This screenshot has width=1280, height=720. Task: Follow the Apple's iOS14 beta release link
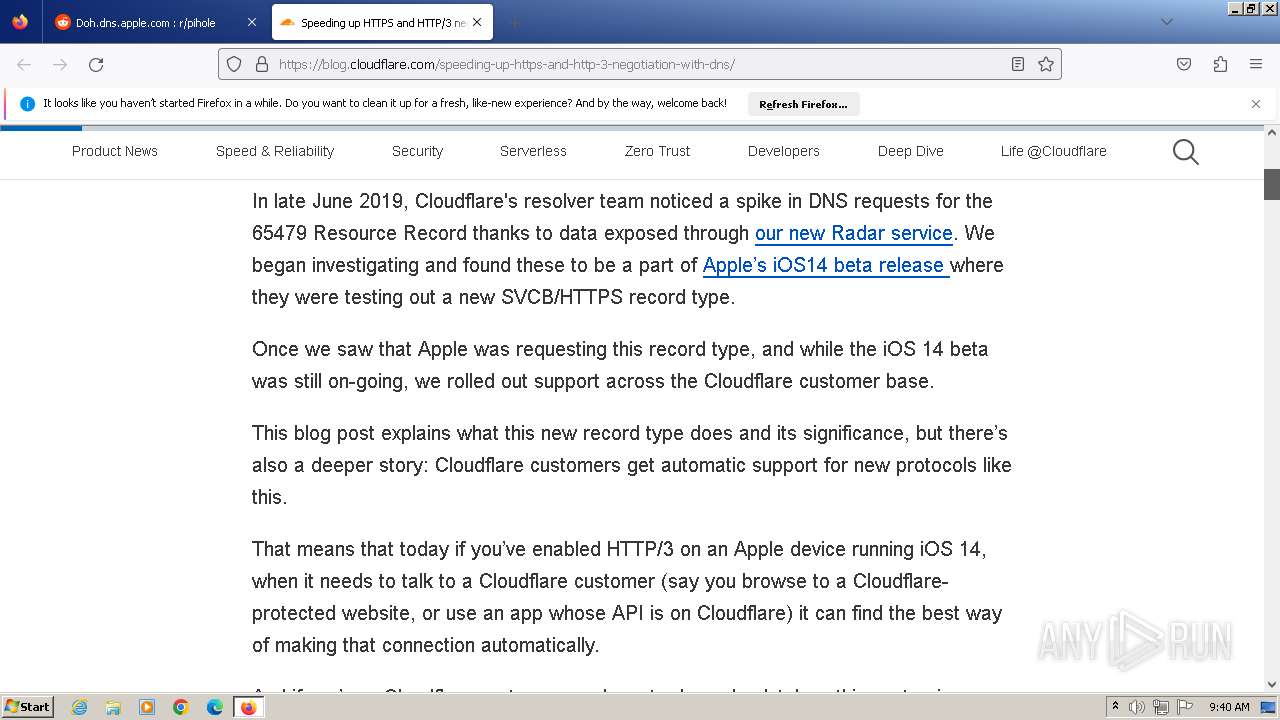click(x=826, y=265)
